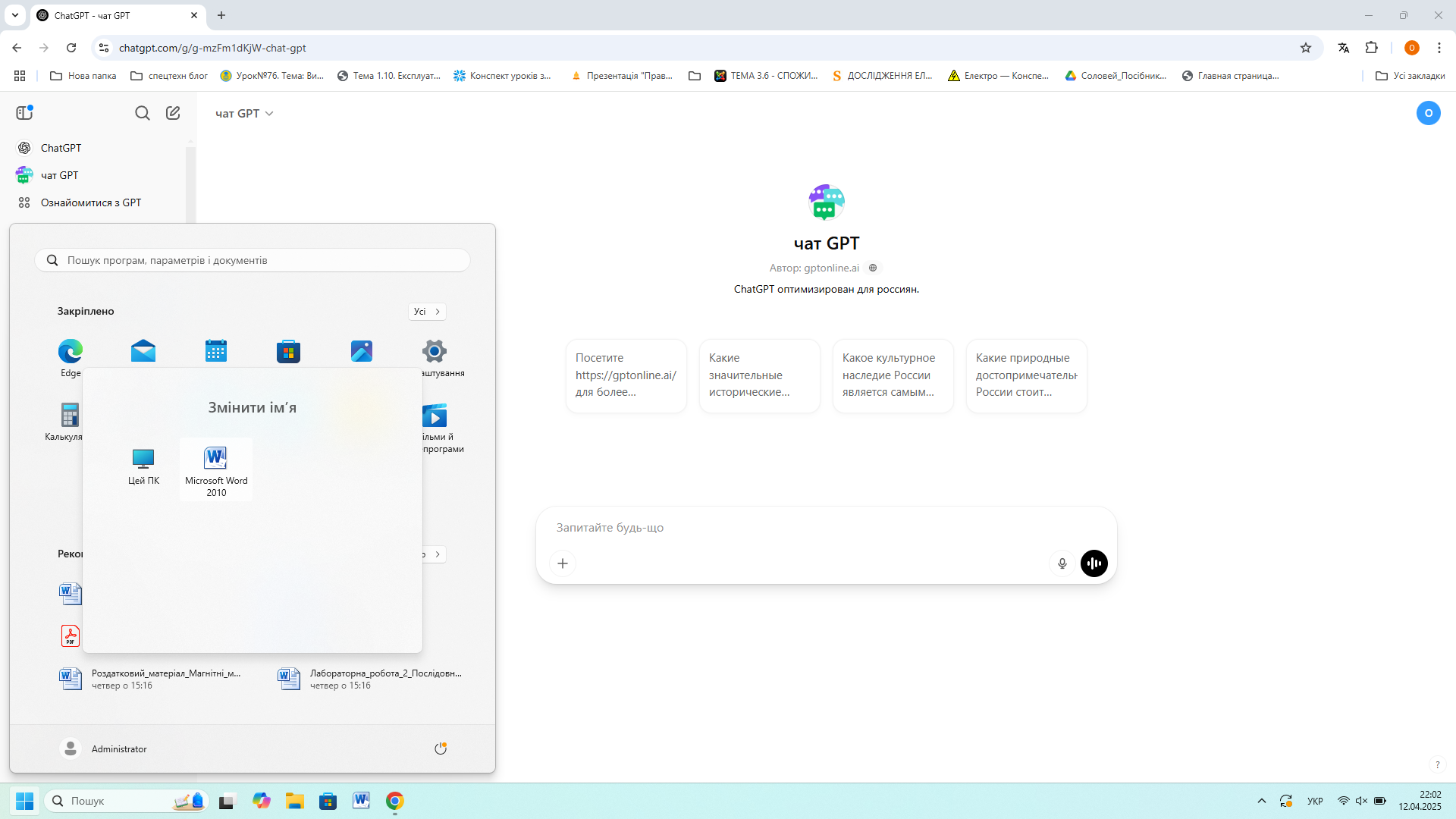Open the Chrome apps grid shortcut

tap(20, 76)
